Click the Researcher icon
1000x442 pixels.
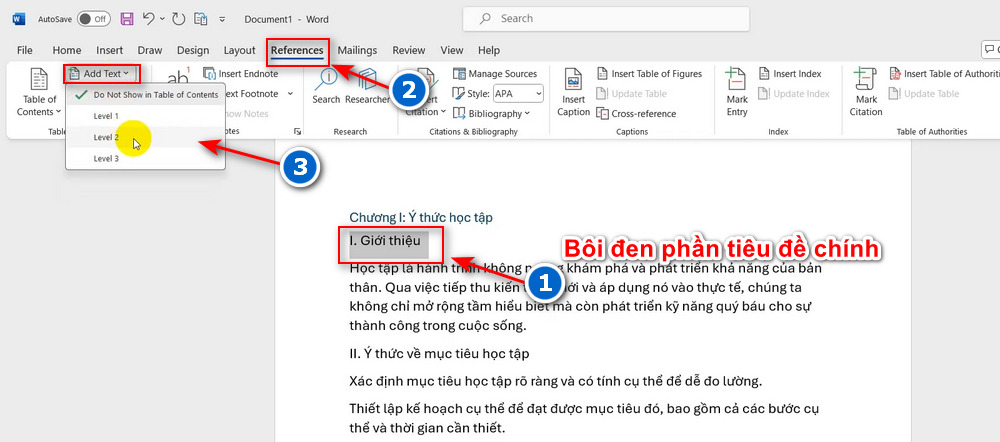click(367, 87)
